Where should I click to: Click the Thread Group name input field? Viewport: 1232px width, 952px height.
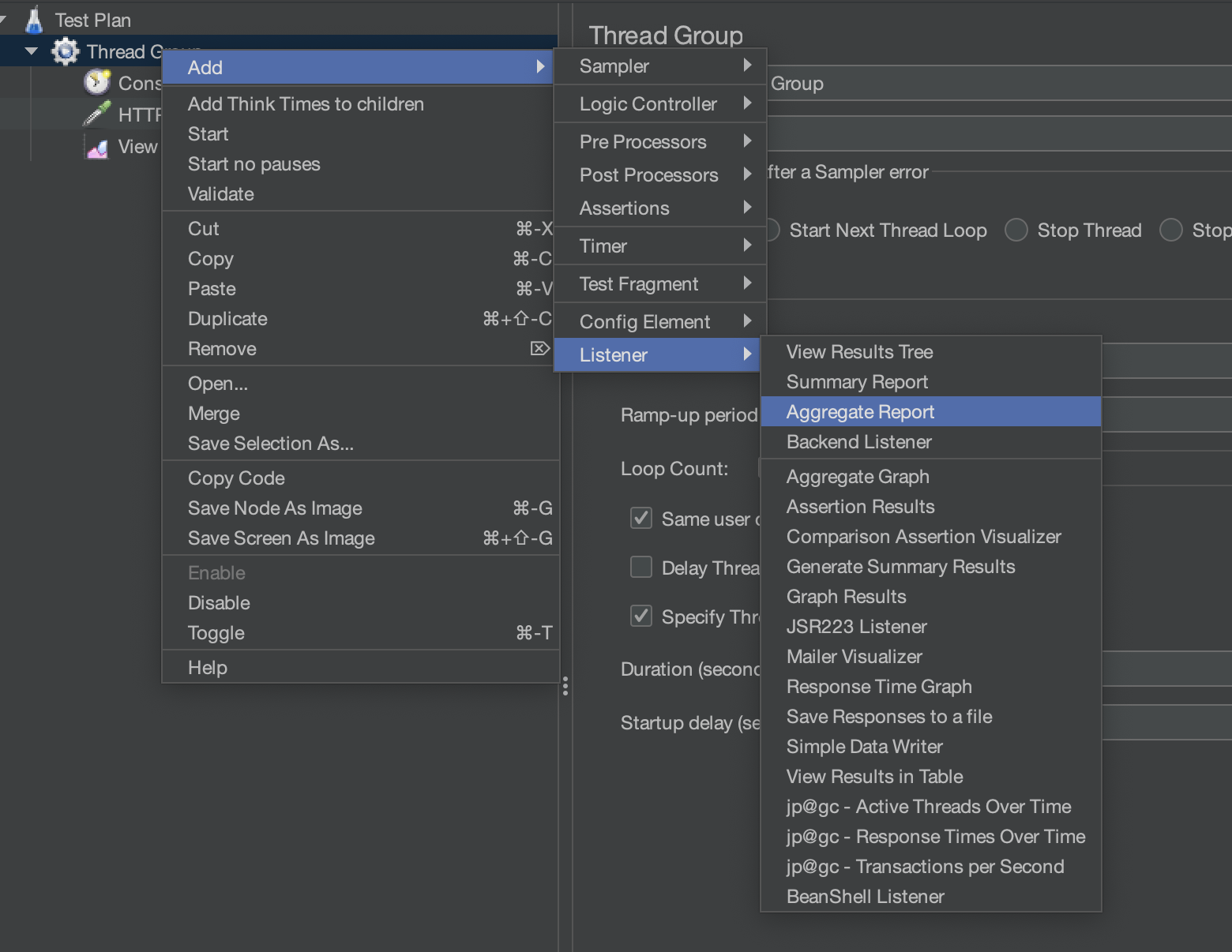(x=999, y=84)
